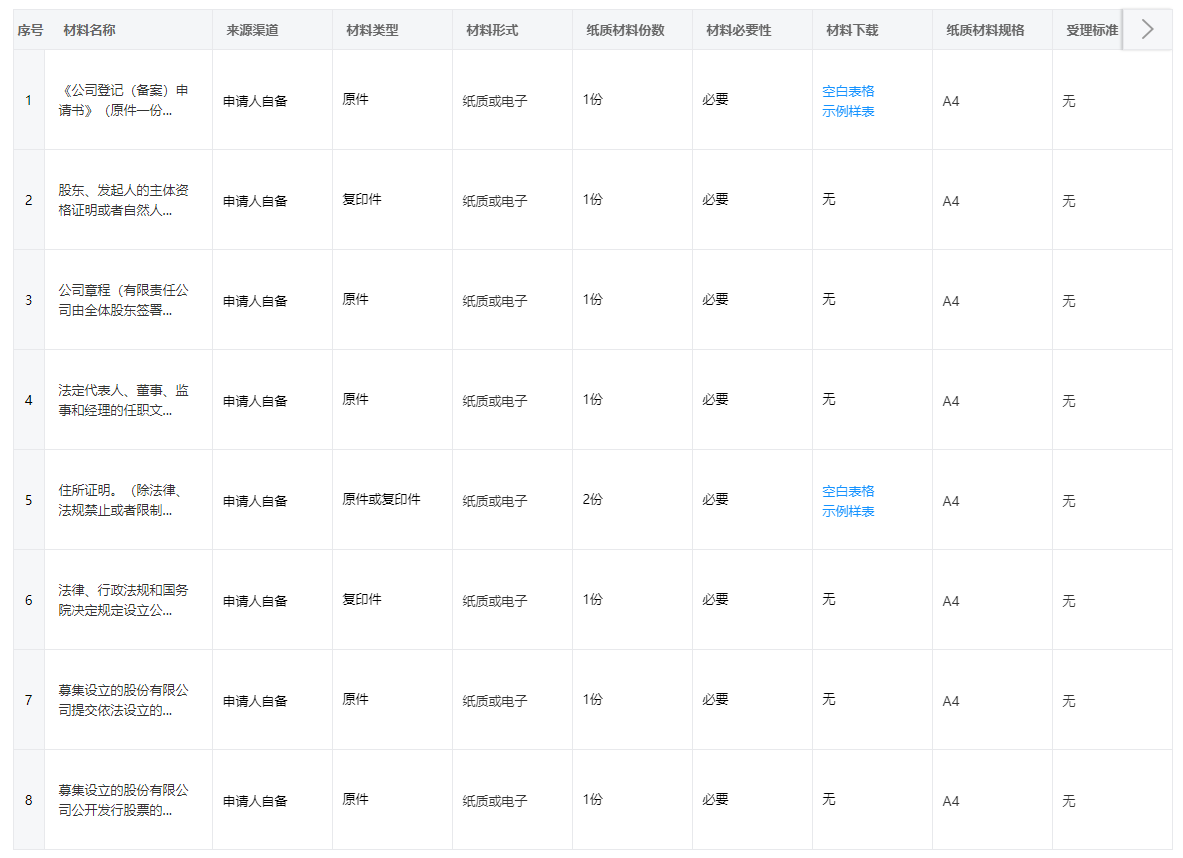Select material name 募集设立的股份有限公司提交依法设立
The image size is (1183, 858).
[x=124, y=700]
